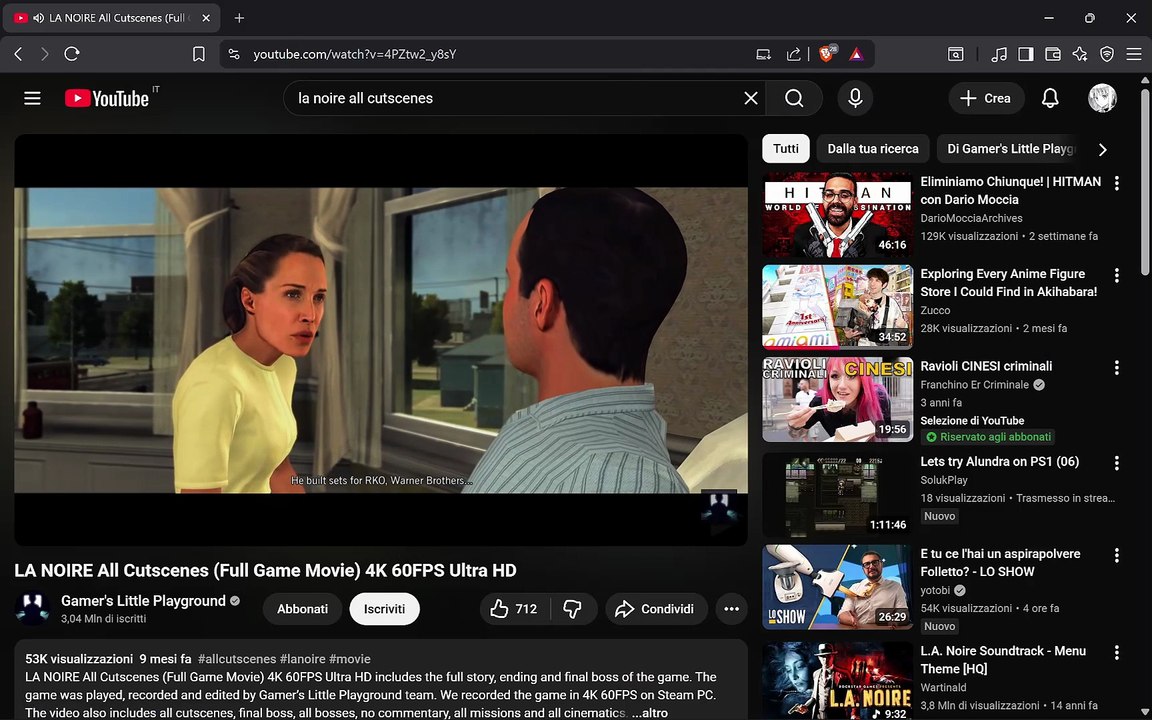The image size is (1152, 720).
Task: Open the L.A. Noire Soundtrack thumbnail
Action: (x=838, y=681)
